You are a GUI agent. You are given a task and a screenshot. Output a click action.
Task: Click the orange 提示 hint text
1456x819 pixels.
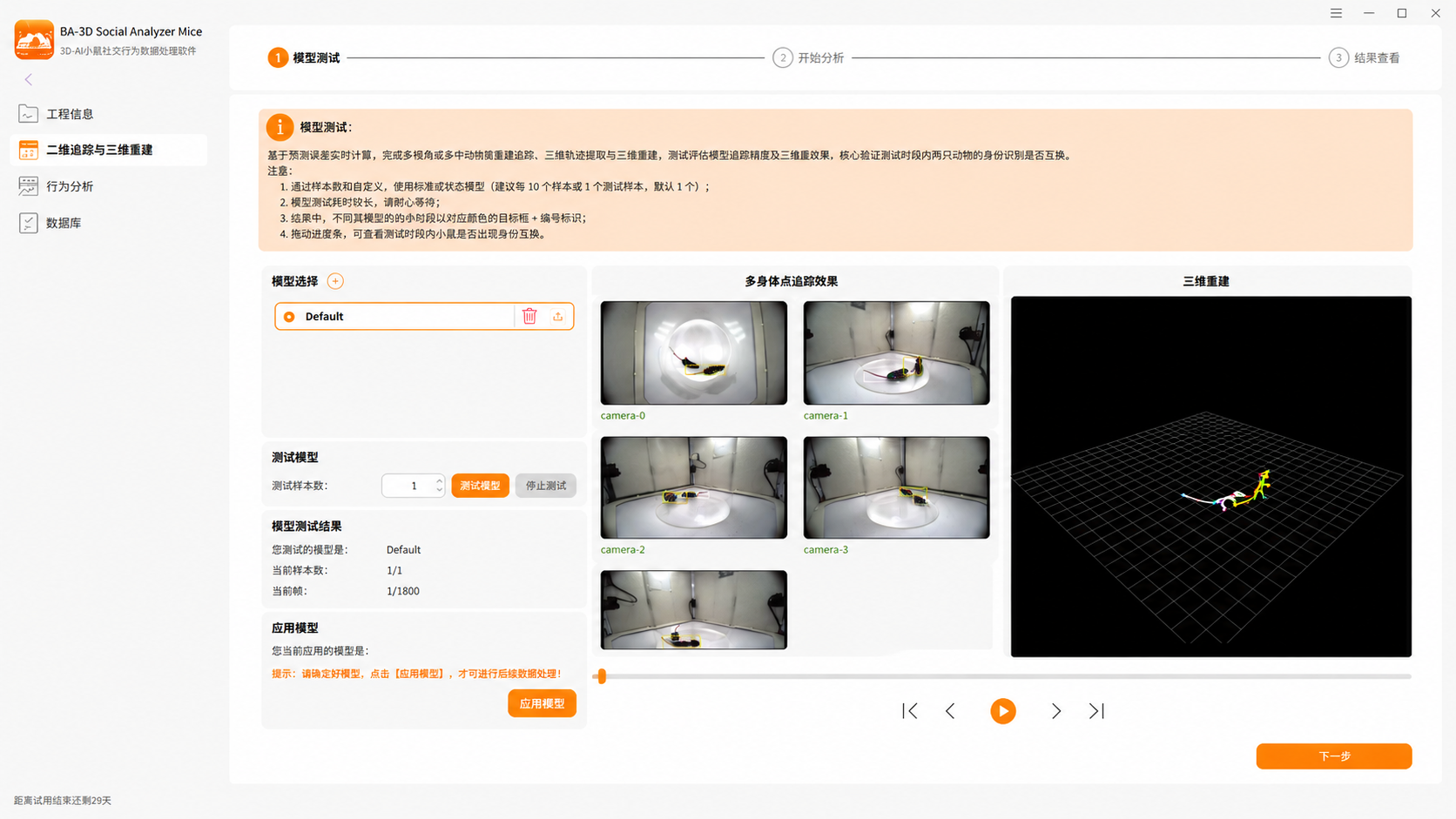click(x=416, y=674)
